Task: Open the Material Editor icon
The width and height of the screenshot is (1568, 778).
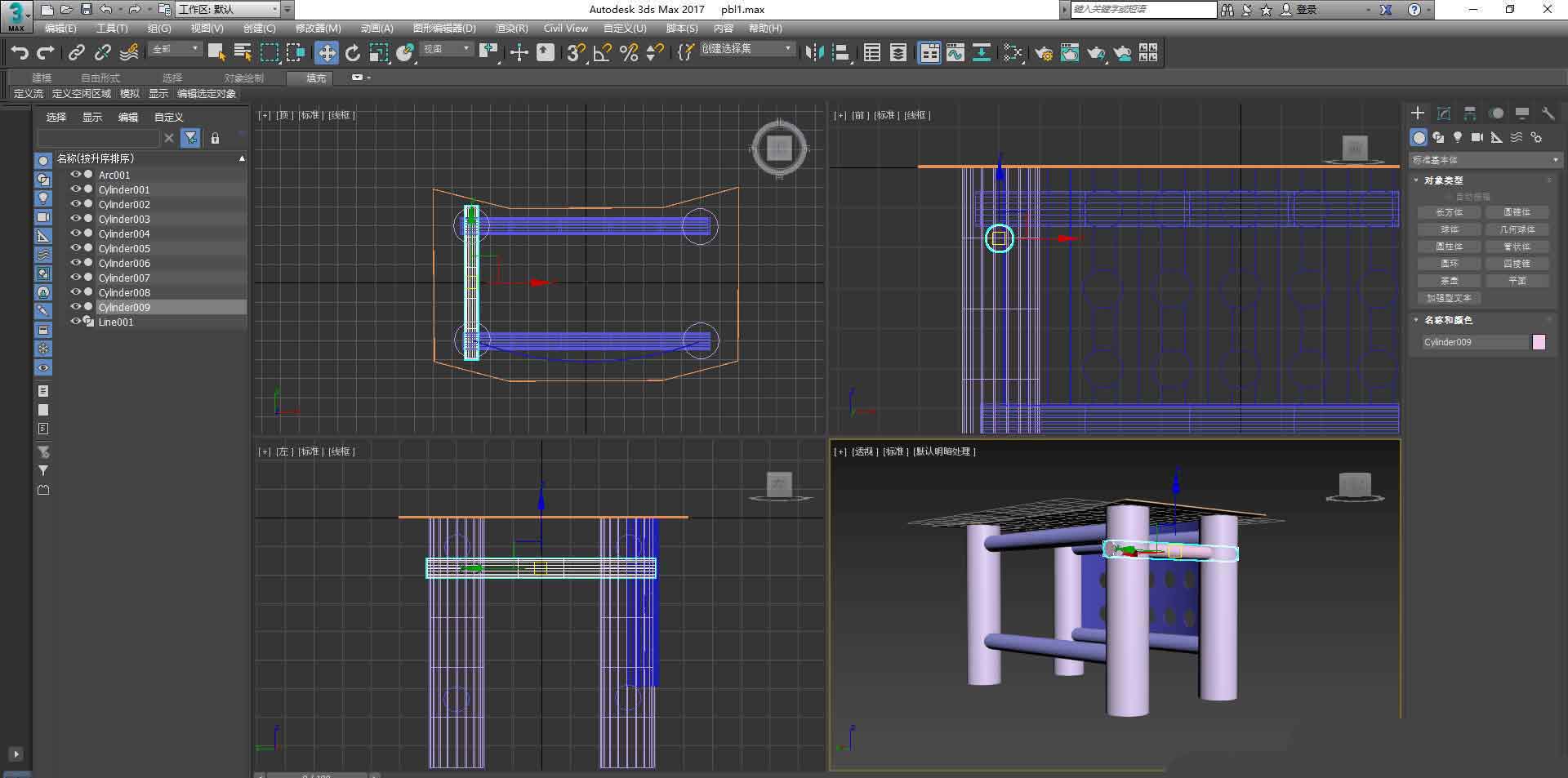Action: tap(1013, 53)
